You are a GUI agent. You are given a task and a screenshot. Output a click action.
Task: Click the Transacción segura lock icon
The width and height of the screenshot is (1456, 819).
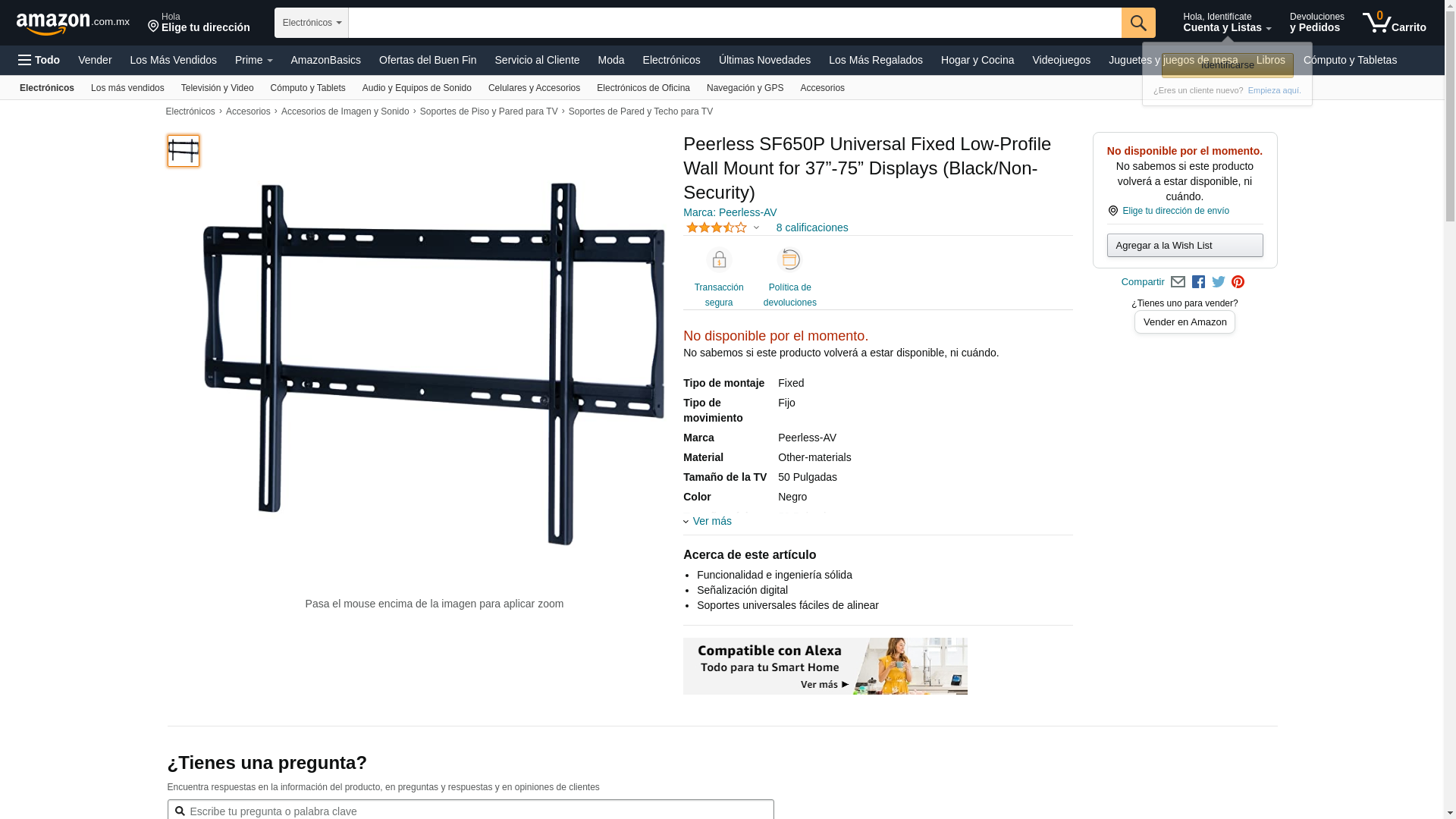coord(719,260)
